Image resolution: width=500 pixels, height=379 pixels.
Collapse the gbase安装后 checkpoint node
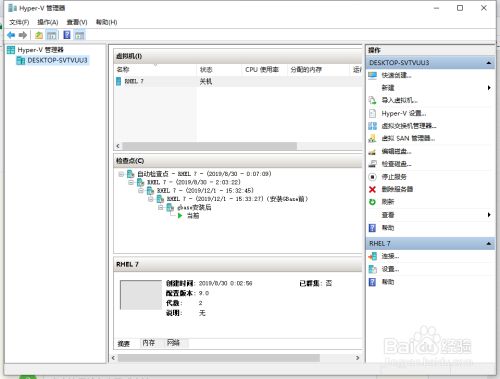click(x=161, y=207)
